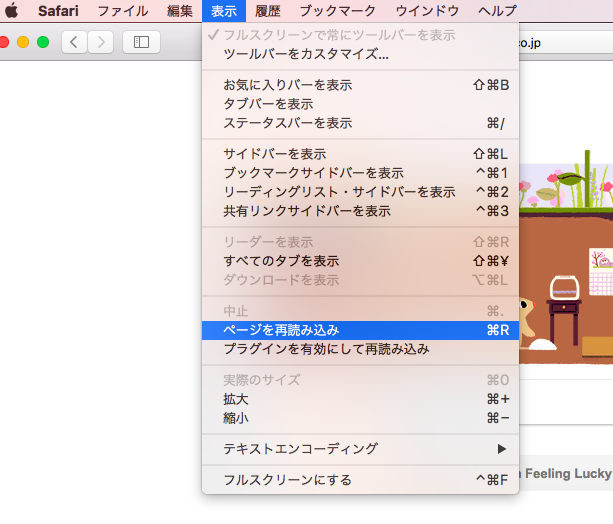Image resolution: width=613 pixels, height=524 pixels.
Task: Close the open 表示 menu
Action: (224, 11)
